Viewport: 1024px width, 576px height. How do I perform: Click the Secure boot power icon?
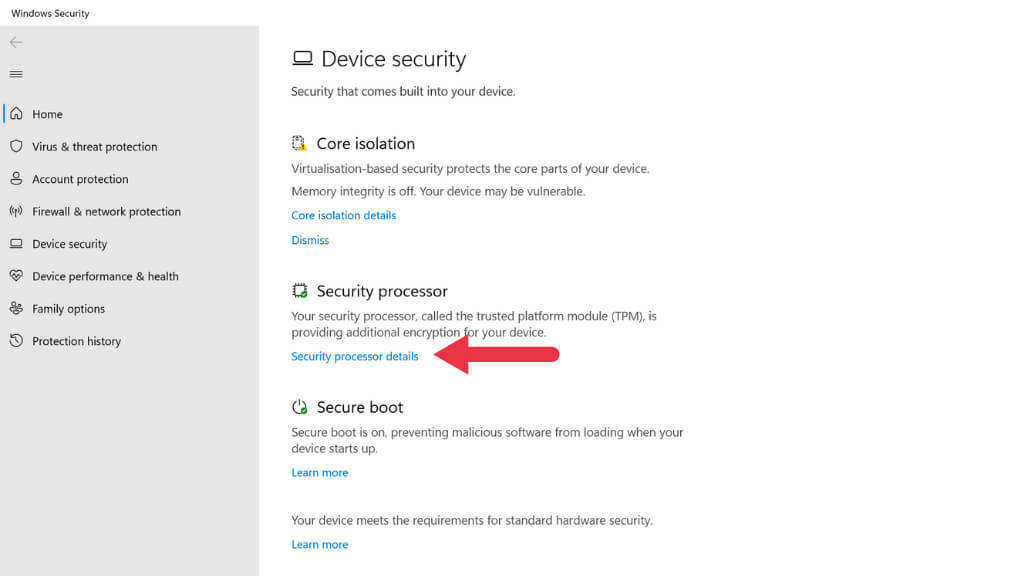tap(299, 407)
